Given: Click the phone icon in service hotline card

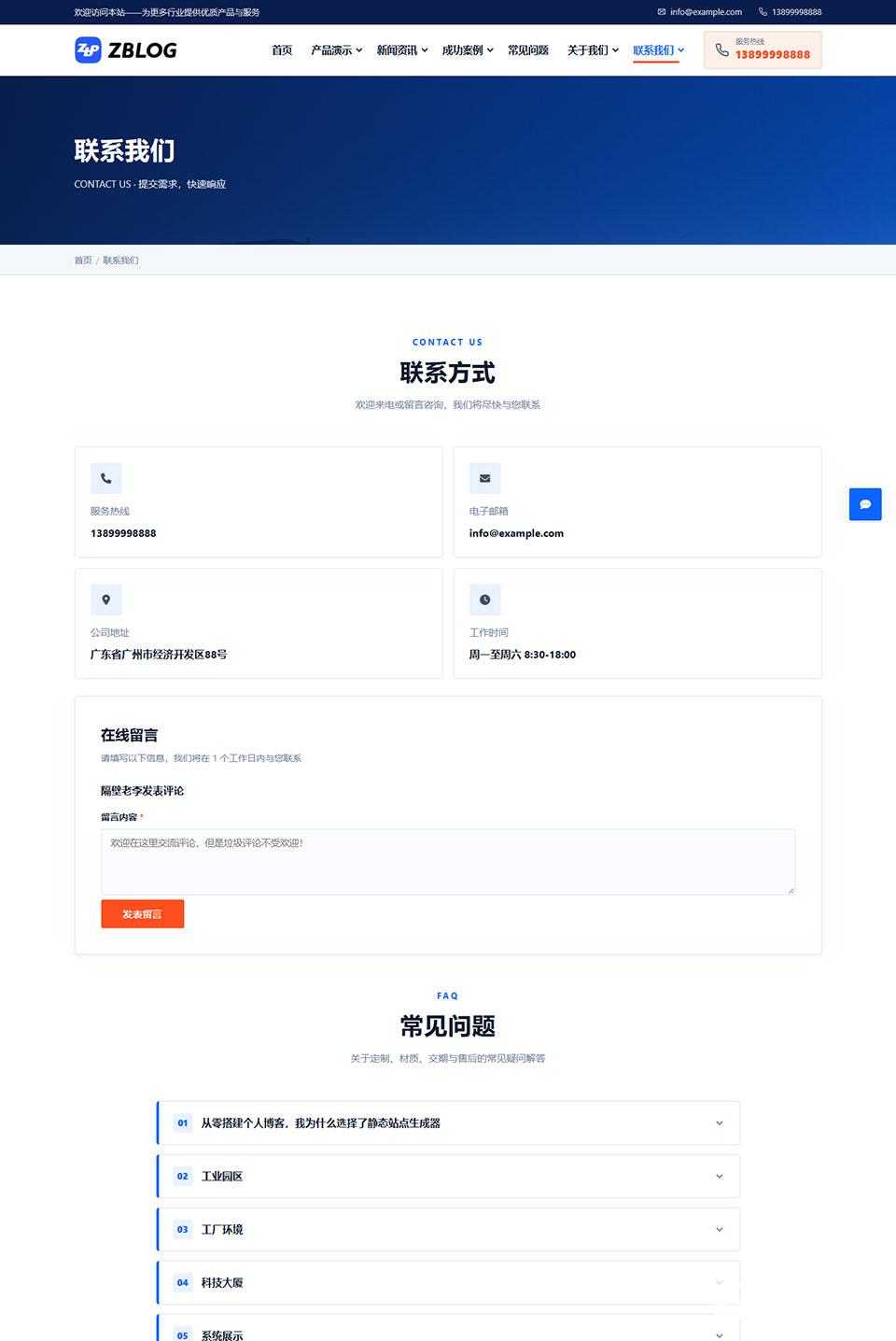Looking at the screenshot, I should click(106, 478).
